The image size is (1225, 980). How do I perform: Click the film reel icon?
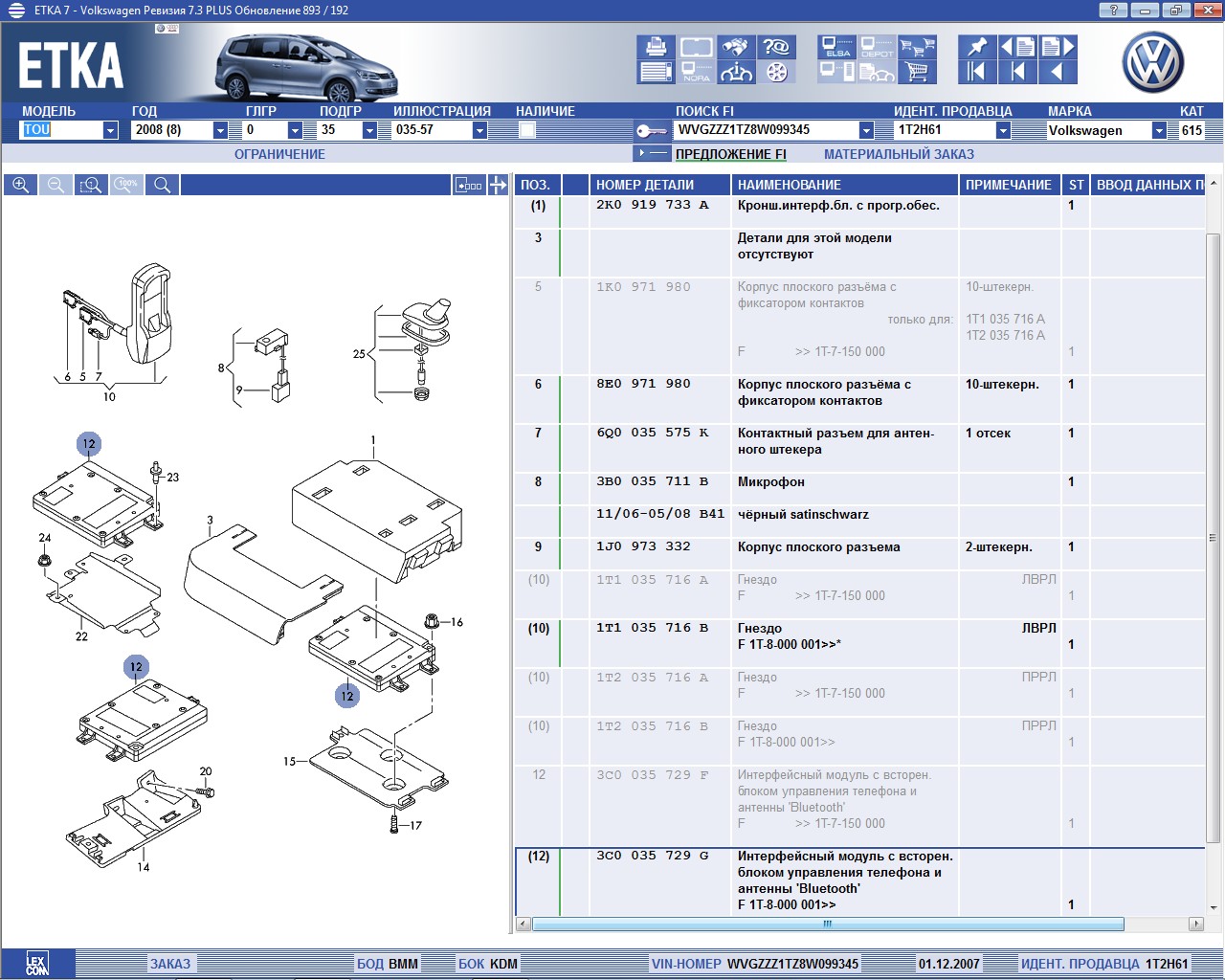pos(777,72)
